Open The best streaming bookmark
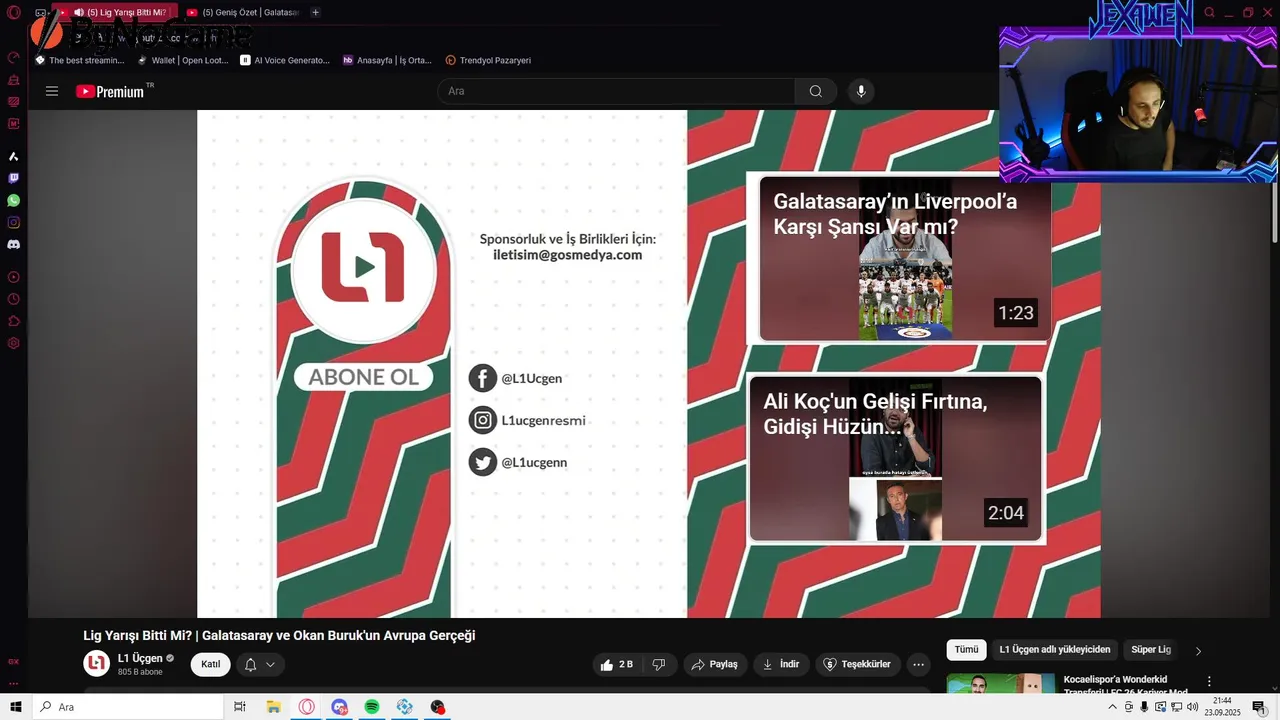1280x720 pixels. (80, 60)
